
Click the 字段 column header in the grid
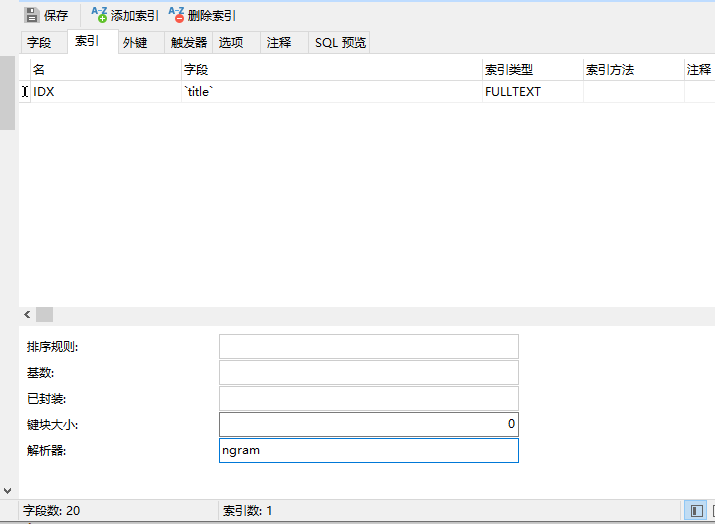tap(332, 69)
